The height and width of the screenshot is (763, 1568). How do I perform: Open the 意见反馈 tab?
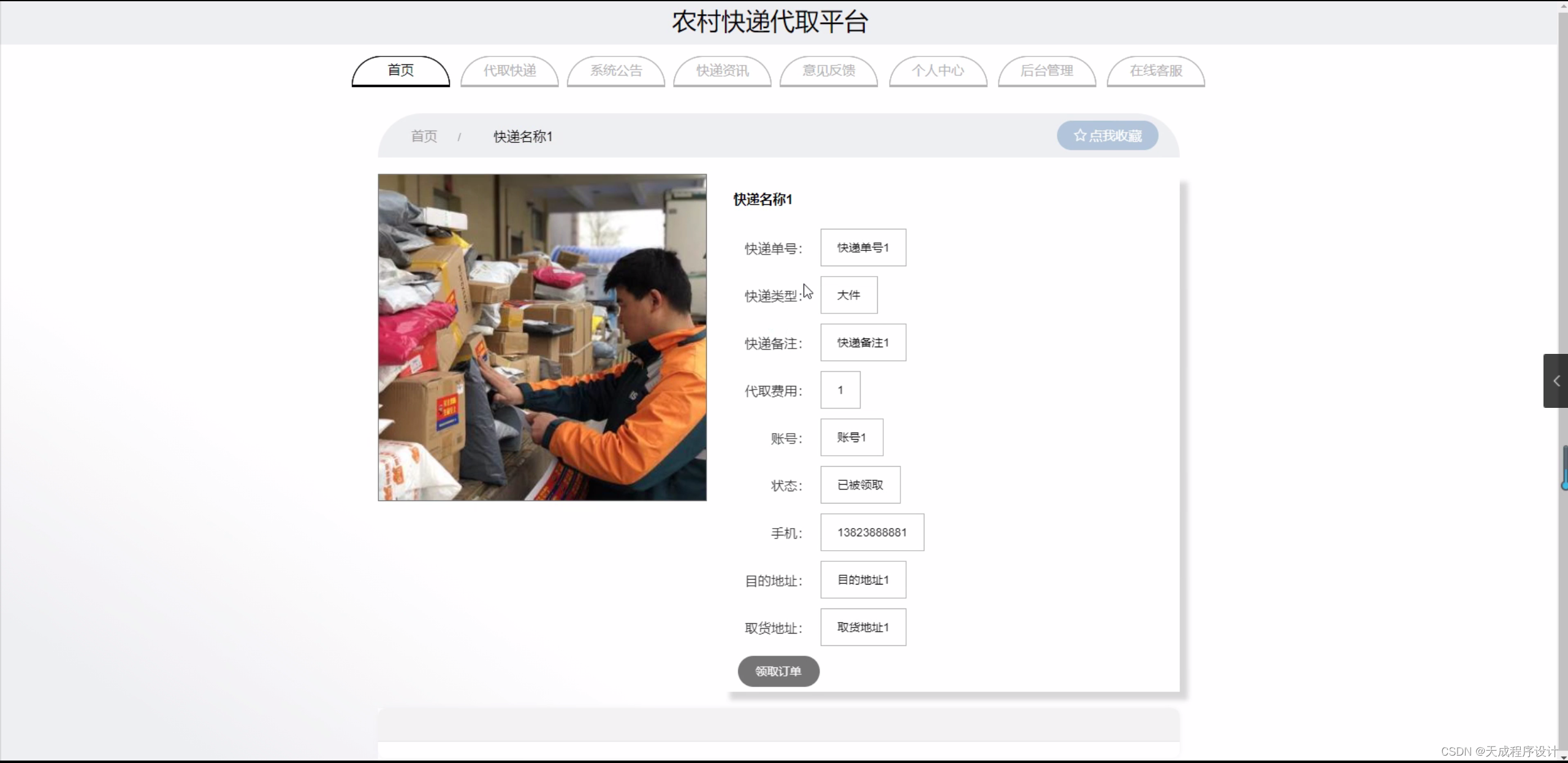pos(829,71)
